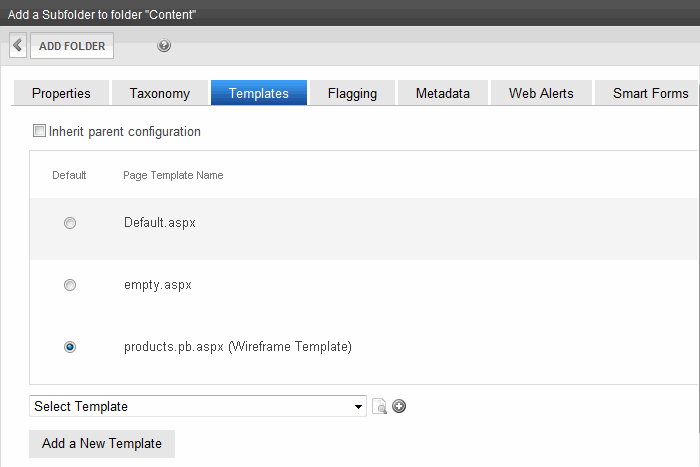700x467 pixels.
Task: Click the Templates tab
Action: [x=259, y=93]
